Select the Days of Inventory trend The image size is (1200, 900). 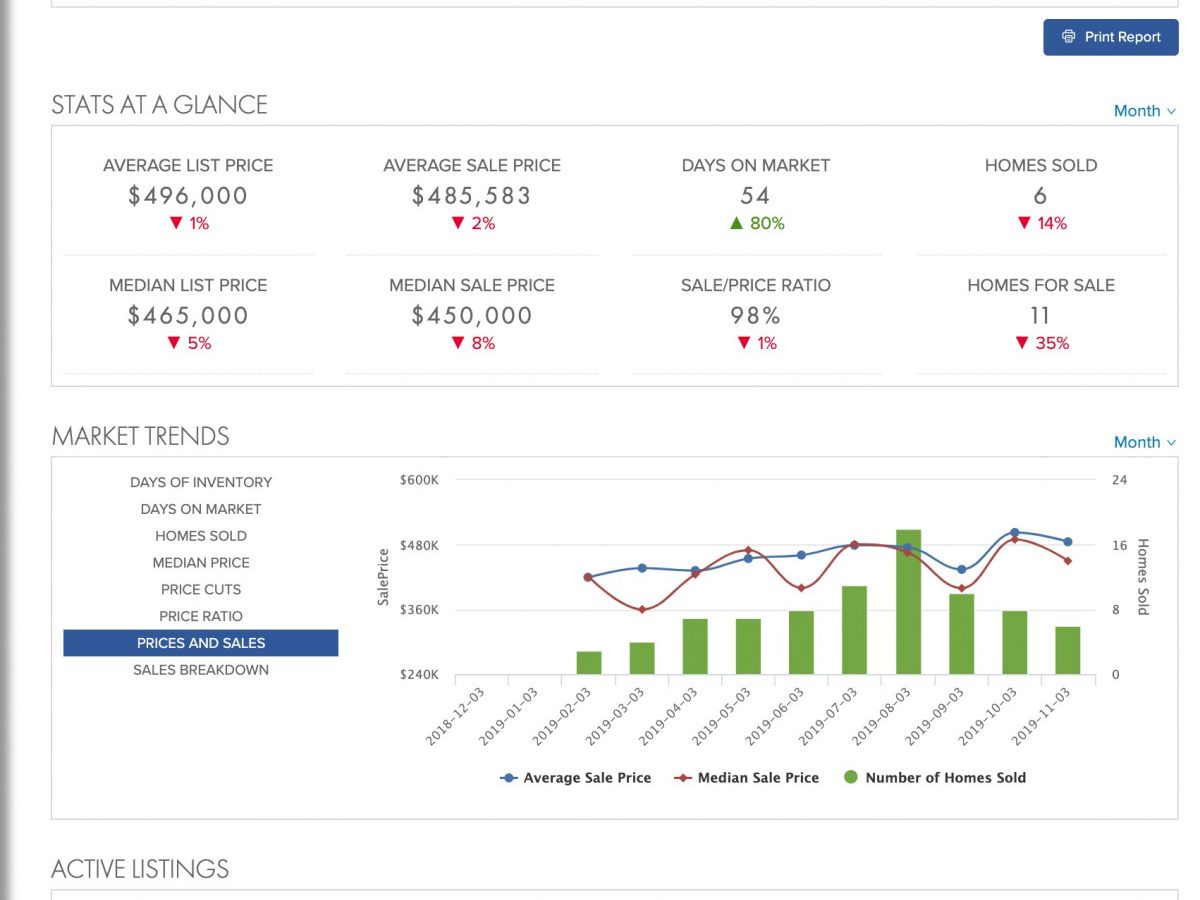[201, 482]
